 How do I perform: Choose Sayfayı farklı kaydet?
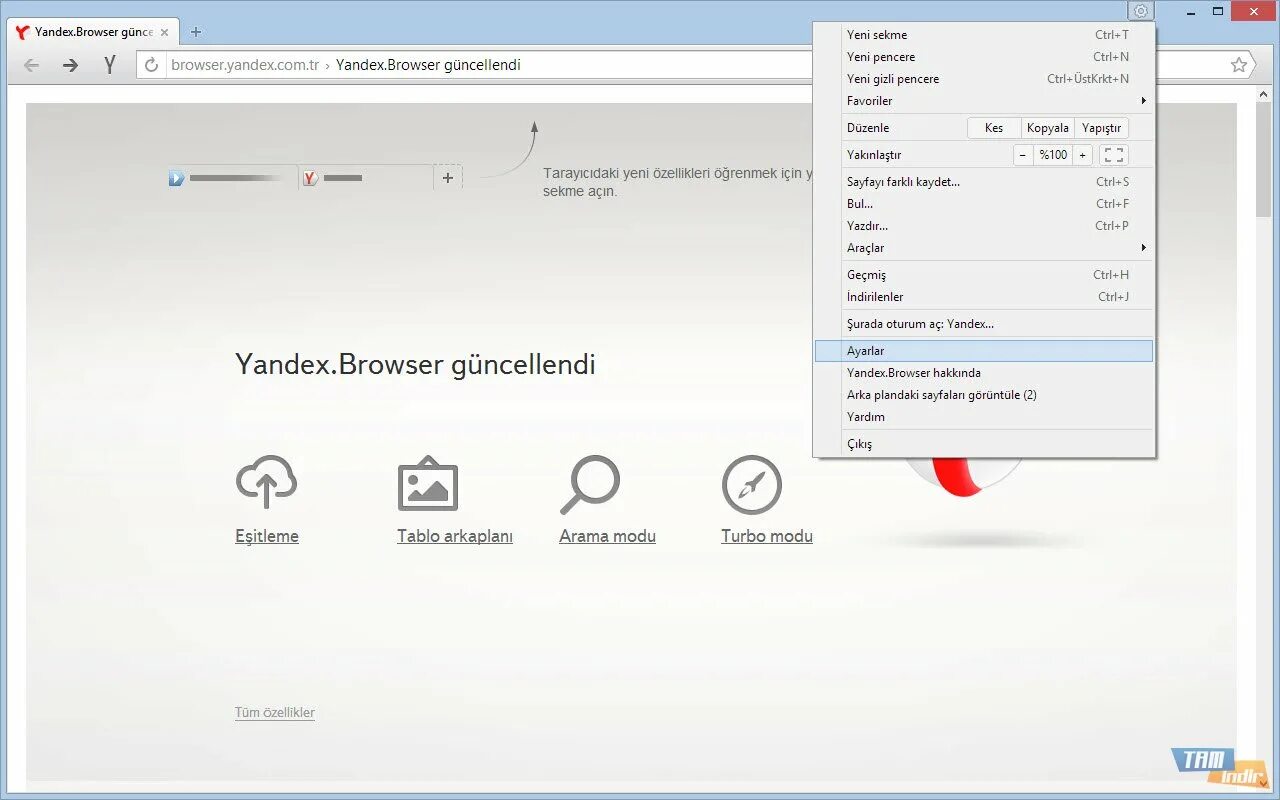(985, 182)
